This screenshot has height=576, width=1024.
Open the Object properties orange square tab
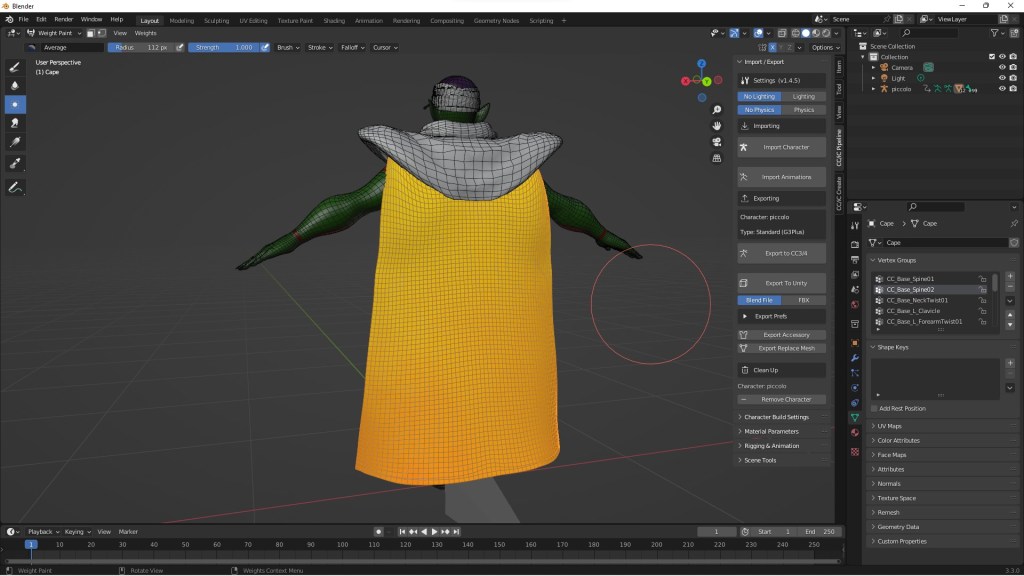pos(855,343)
